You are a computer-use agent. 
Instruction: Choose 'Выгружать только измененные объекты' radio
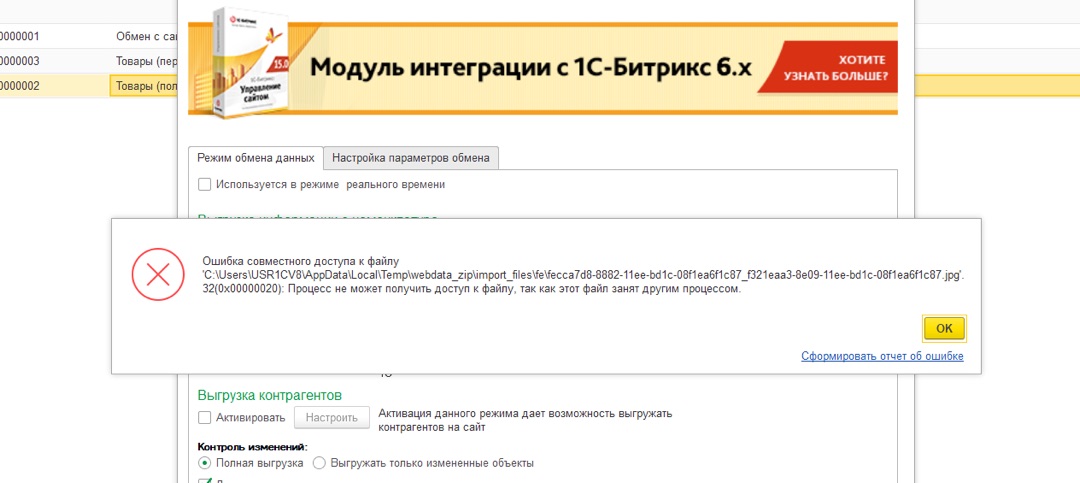(320, 463)
